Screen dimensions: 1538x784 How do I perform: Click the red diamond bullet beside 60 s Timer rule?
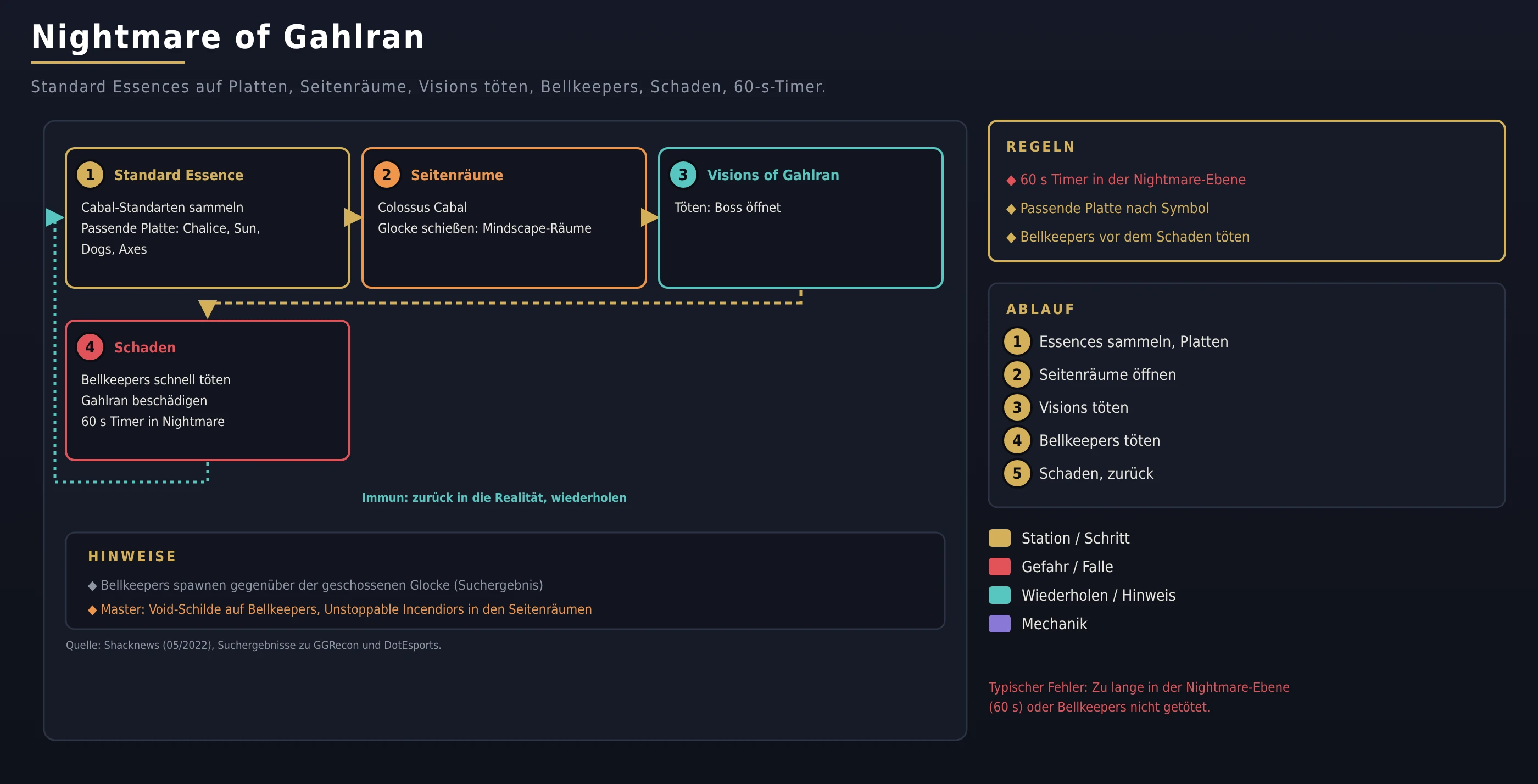1011,180
